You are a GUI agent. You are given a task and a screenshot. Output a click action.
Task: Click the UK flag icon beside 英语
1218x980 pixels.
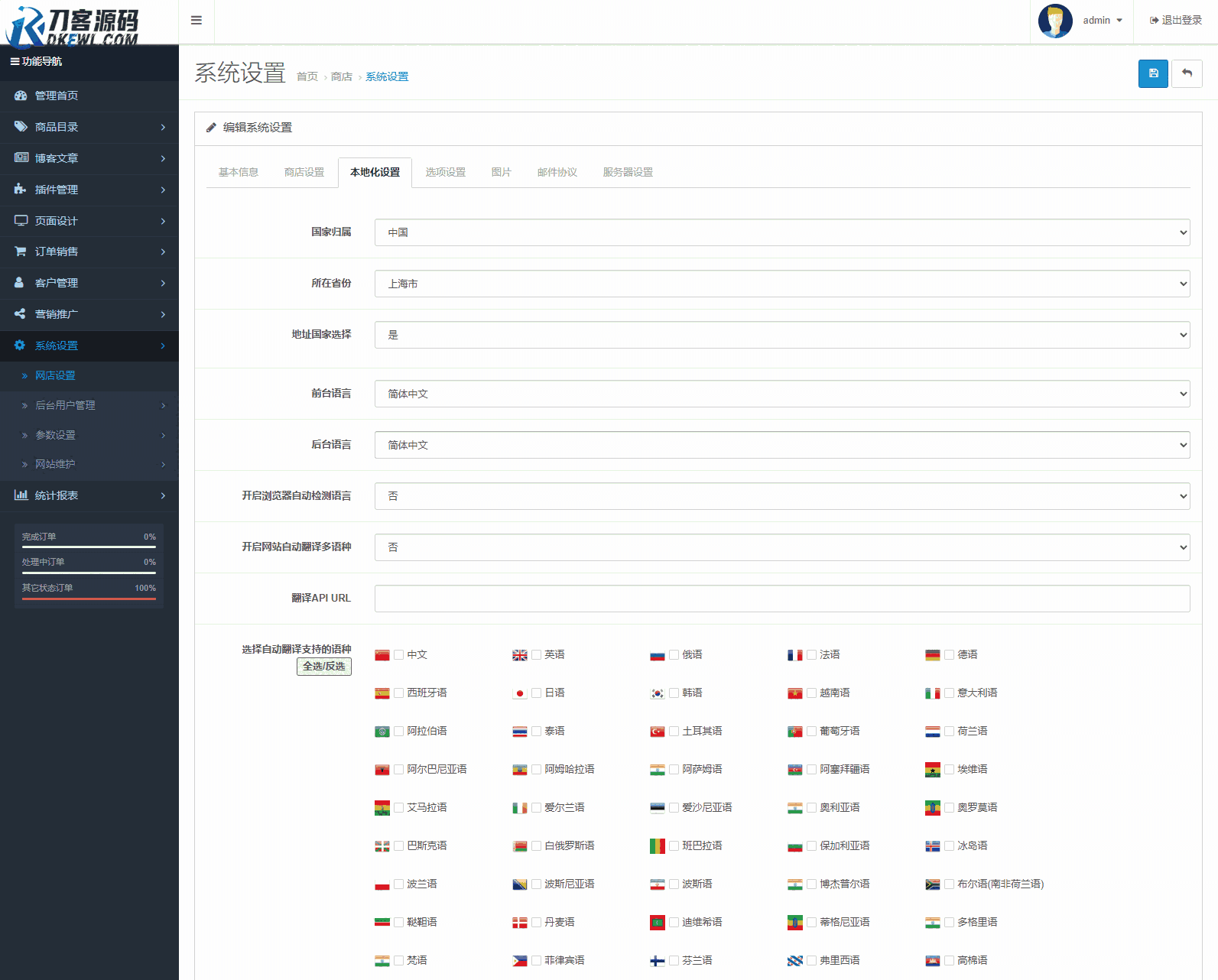pos(520,655)
